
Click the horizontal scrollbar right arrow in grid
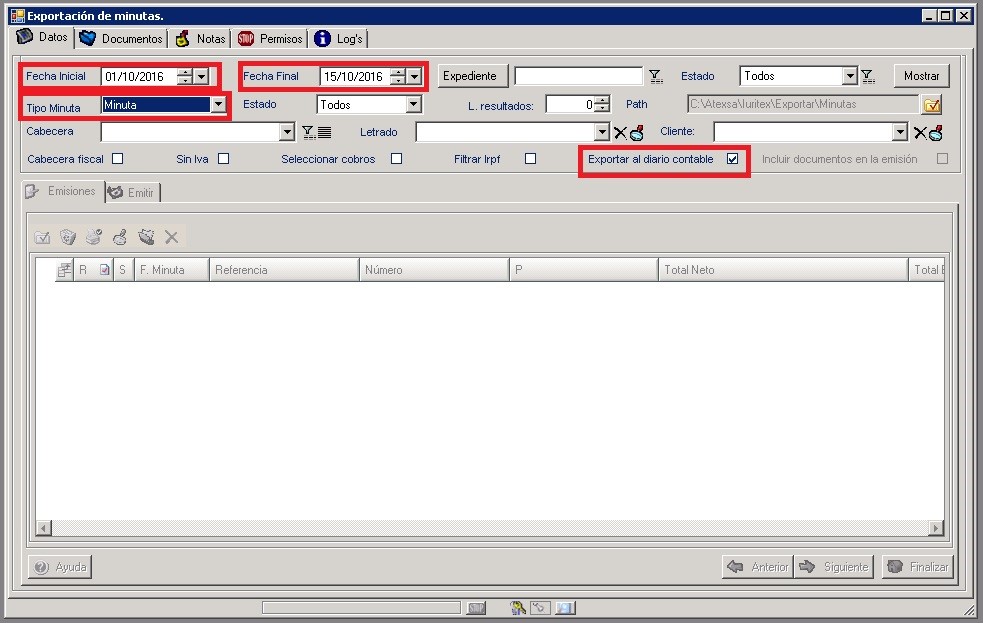point(935,528)
